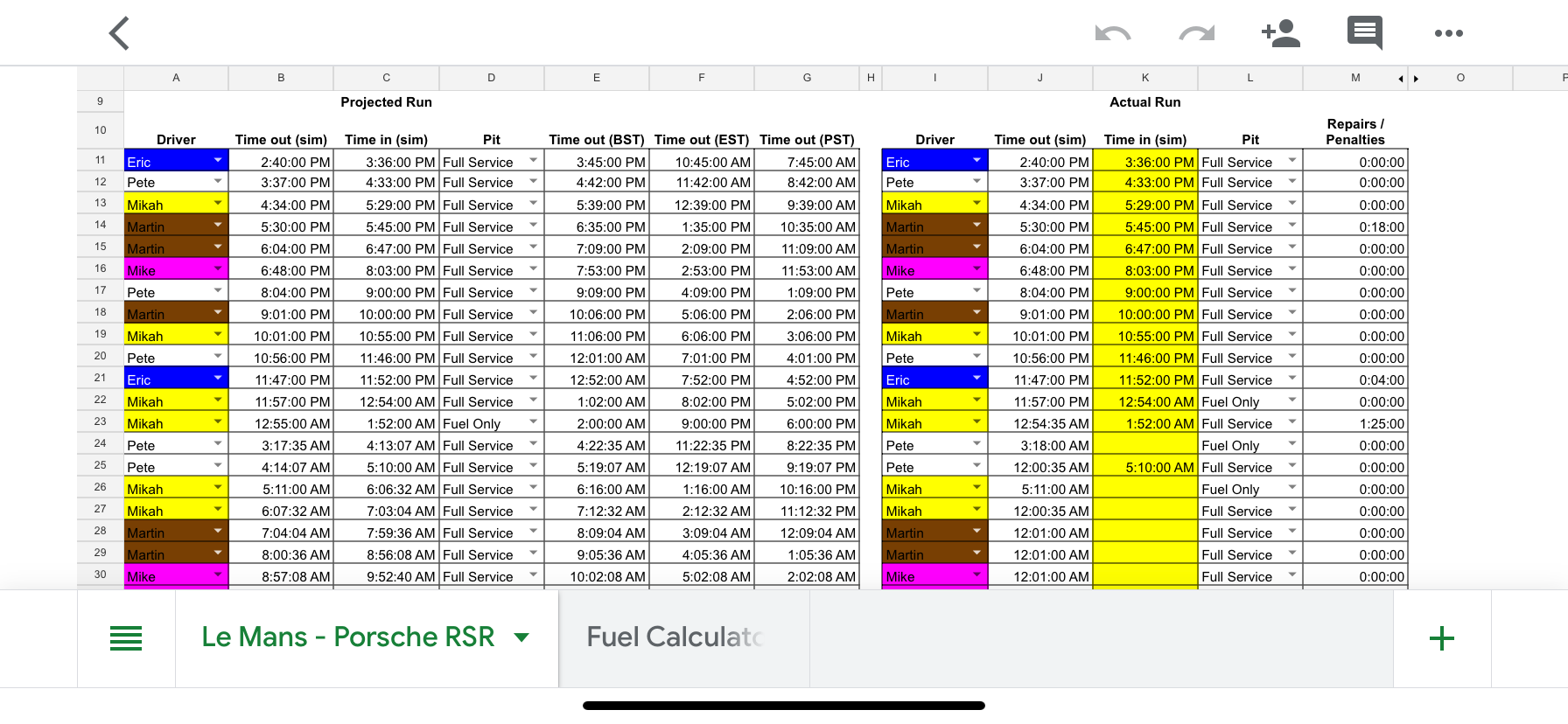The image size is (1568, 724).
Task: Open Mike driver dropdown in row 16 column A
Action: click(x=218, y=268)
